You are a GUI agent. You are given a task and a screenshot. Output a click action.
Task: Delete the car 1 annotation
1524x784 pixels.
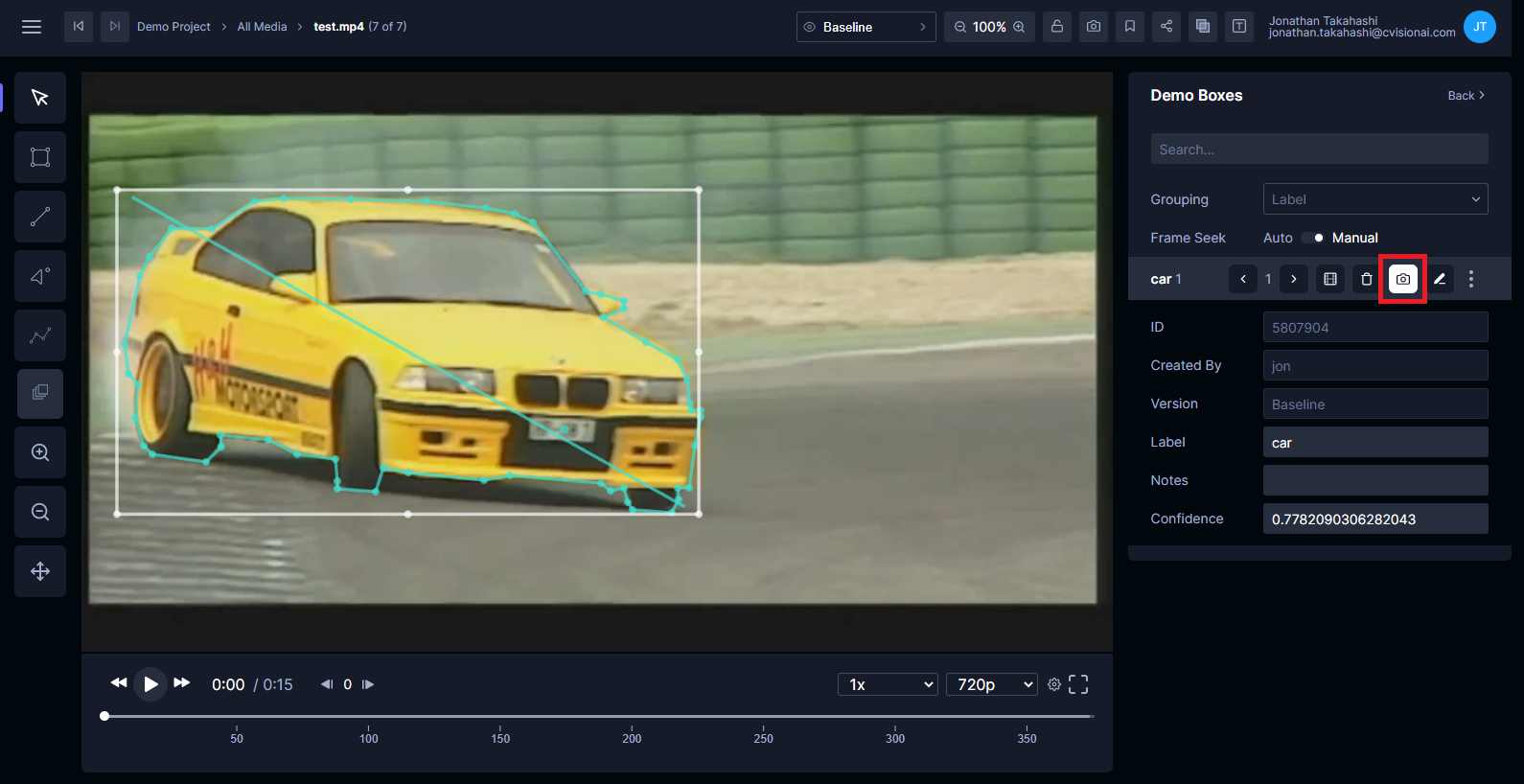1367,279
